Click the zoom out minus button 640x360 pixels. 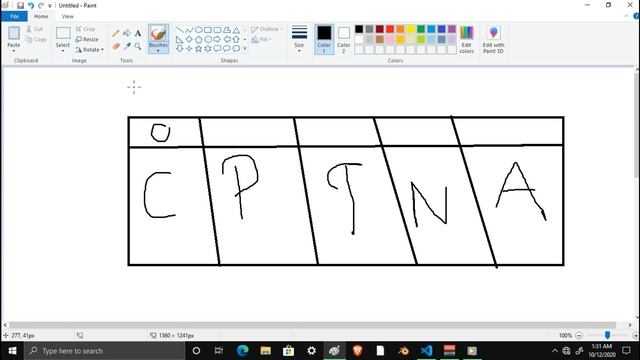click(579, 336)
